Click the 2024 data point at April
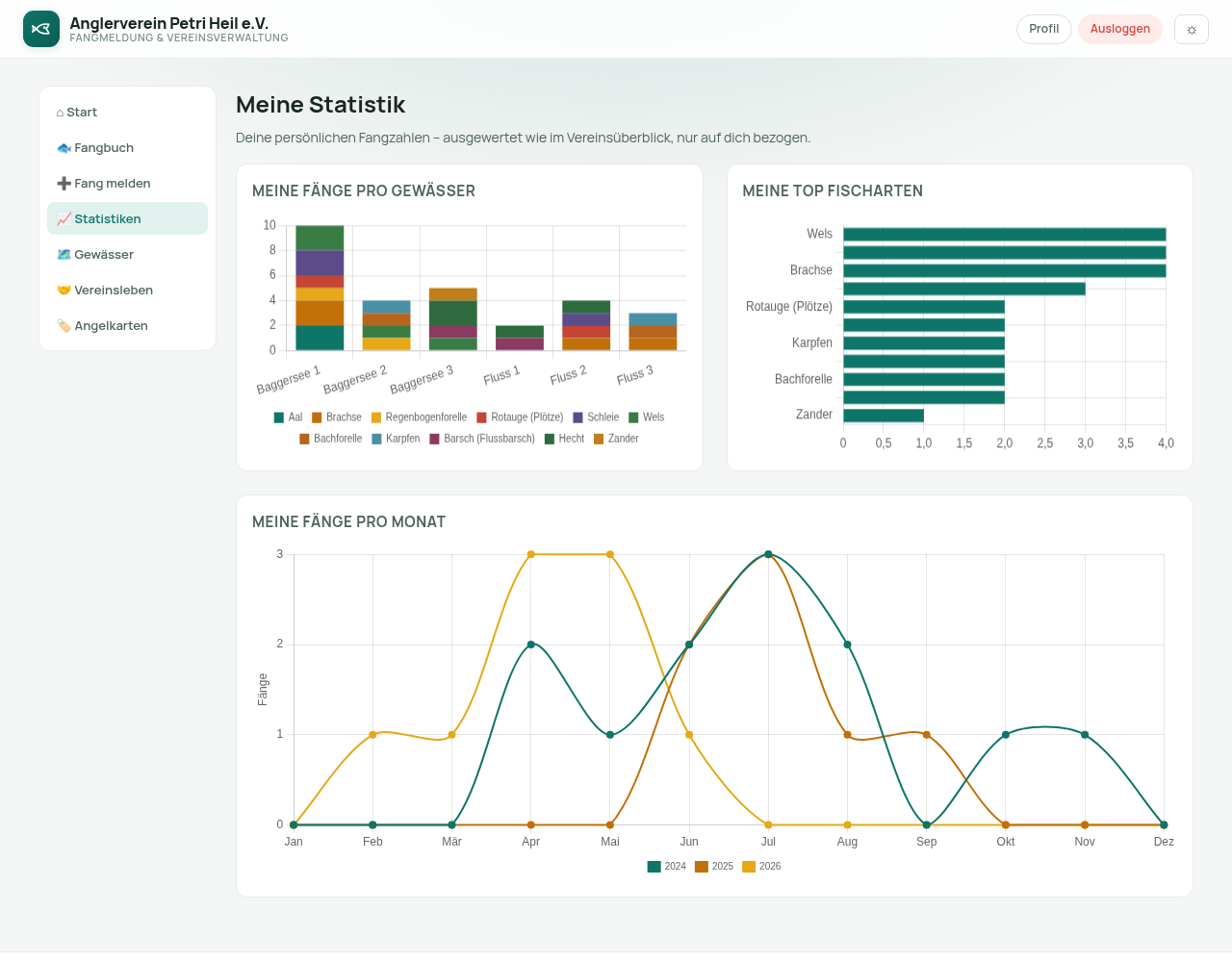Screen dimensions: 1232x962 pos(531,645)
